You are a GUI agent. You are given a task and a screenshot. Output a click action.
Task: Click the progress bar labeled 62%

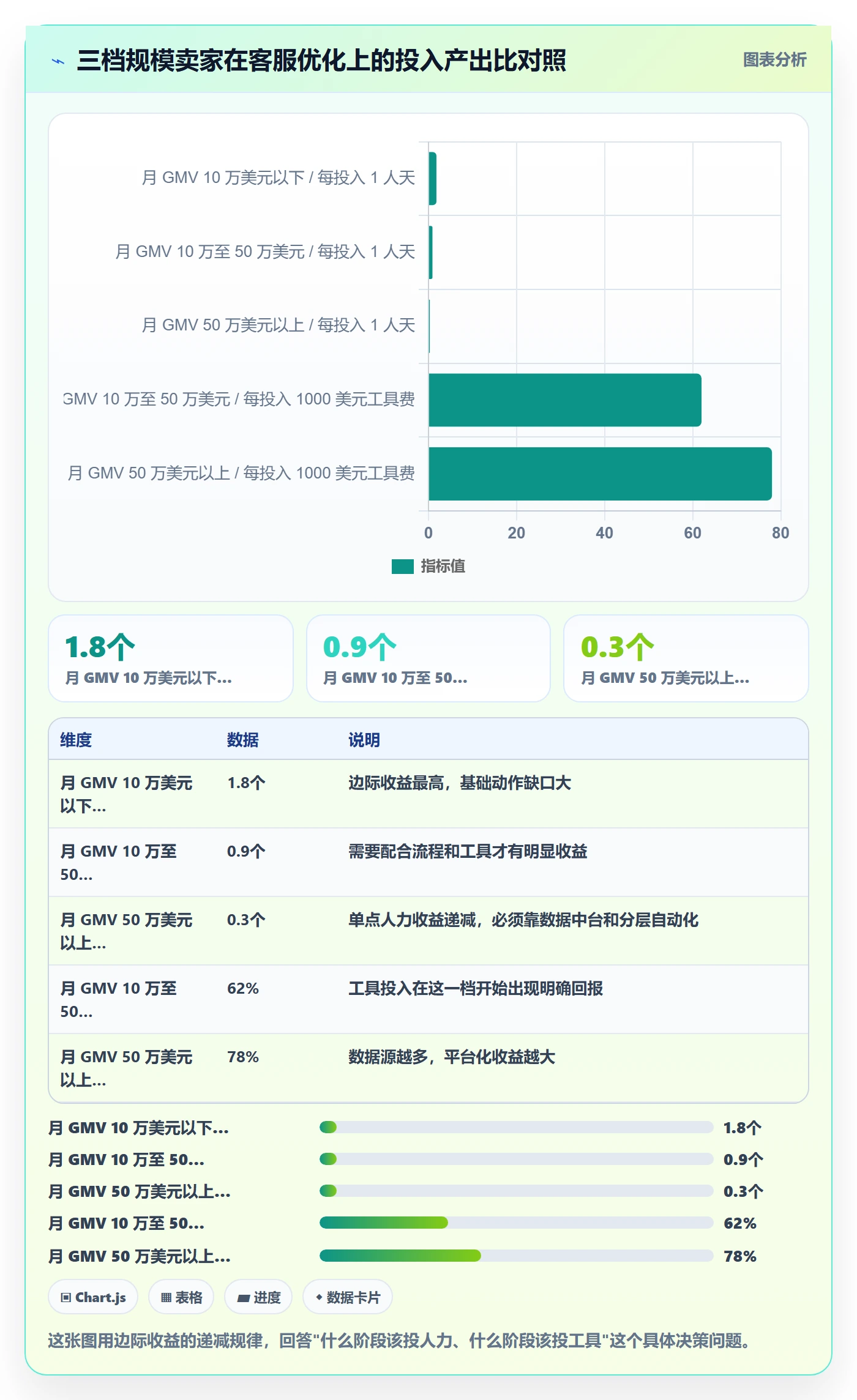pos(517,1223)
